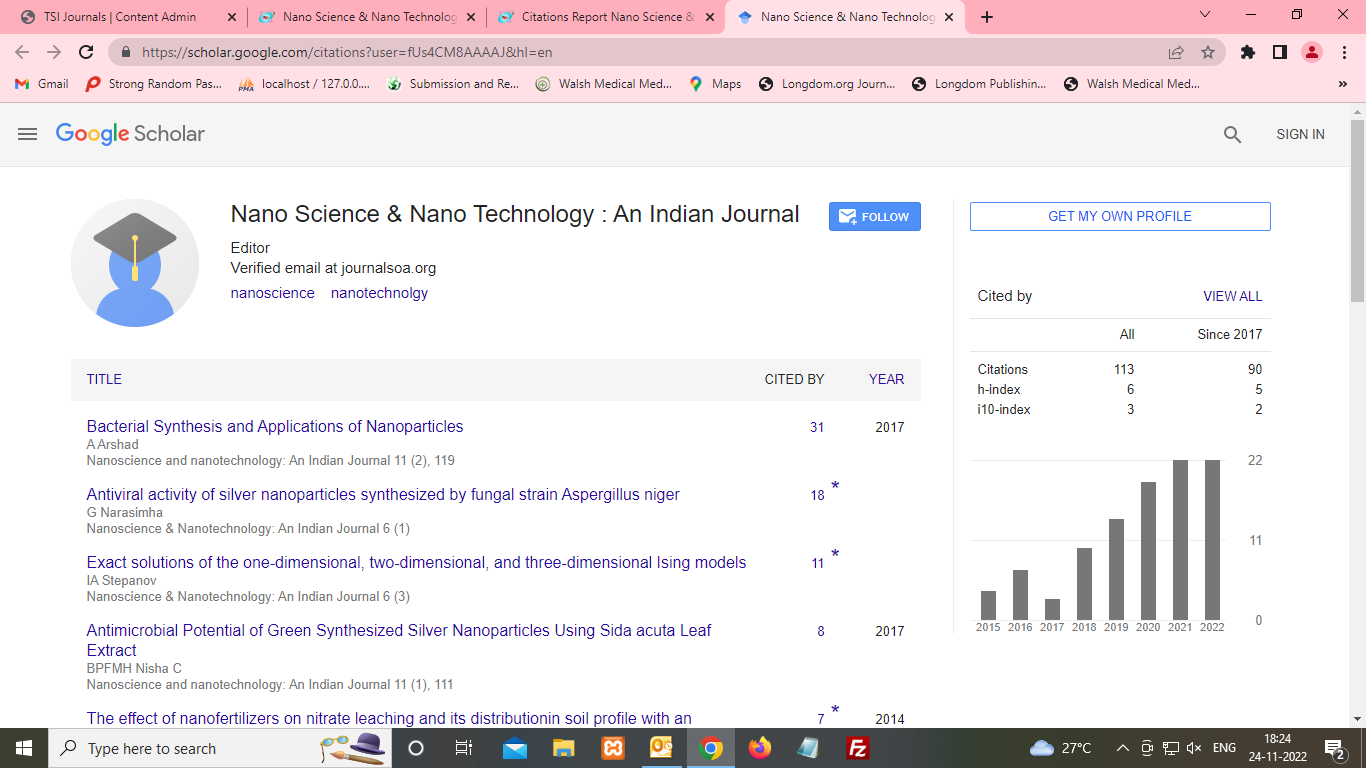Open Bacterial Synthesis and Applications of Nanoparticles article
1366x768 pixels.
(275, 426)
